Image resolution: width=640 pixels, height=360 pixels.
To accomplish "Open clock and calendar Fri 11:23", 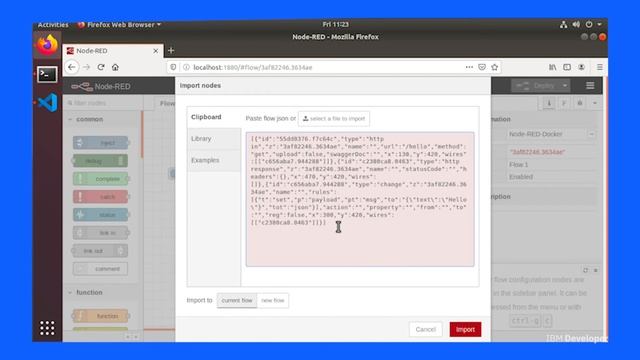I will coord(336,24).
